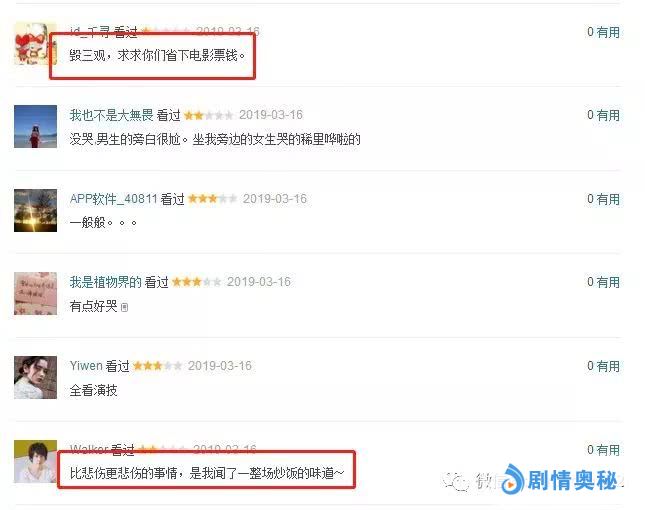Click 剧情奥秘 watermark logo icon
This screenshot has height=510, width=645.
click(x=513, y=480)
